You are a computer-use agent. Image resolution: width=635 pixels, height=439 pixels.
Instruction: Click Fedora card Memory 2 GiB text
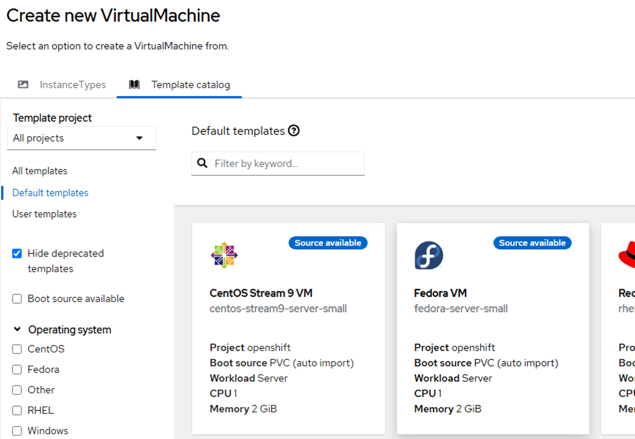[447, 409]
